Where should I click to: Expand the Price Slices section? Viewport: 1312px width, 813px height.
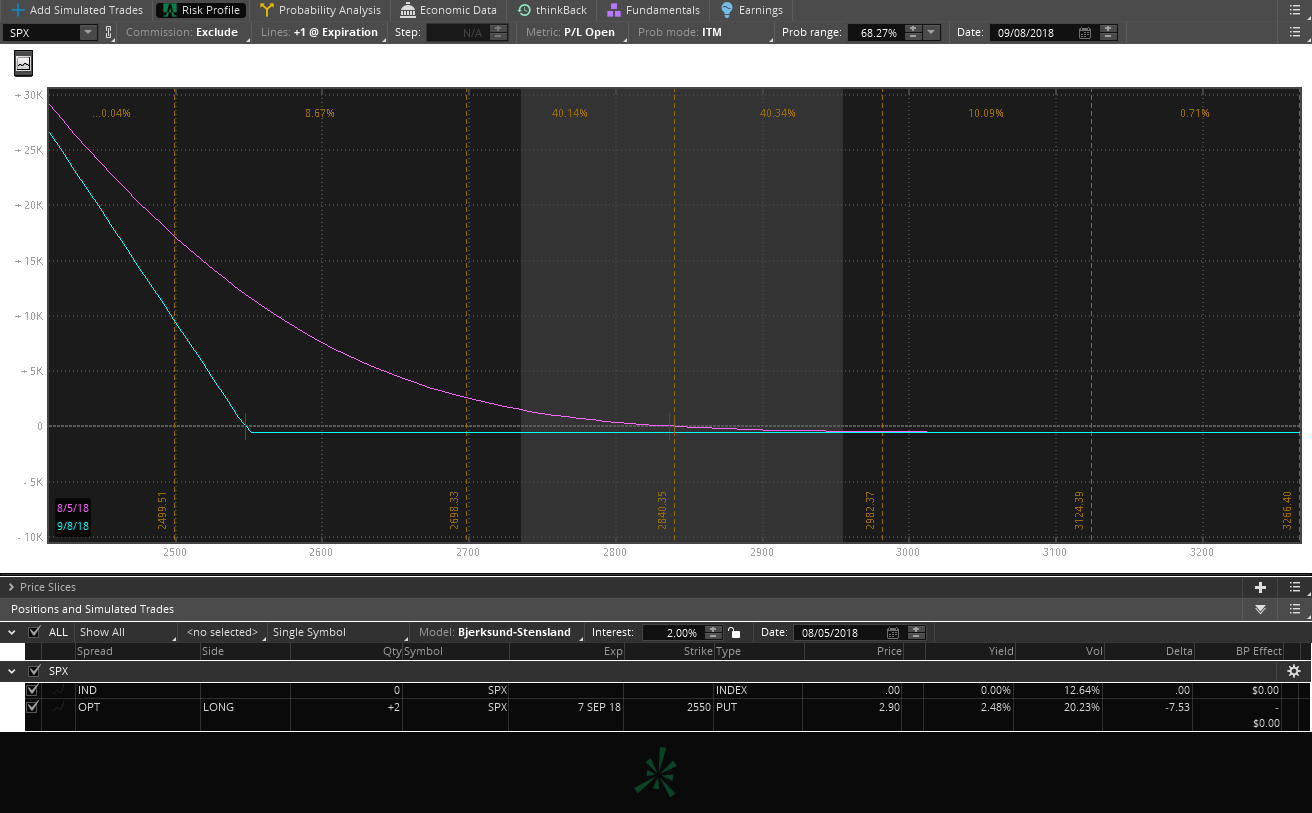tap(11, 587)
